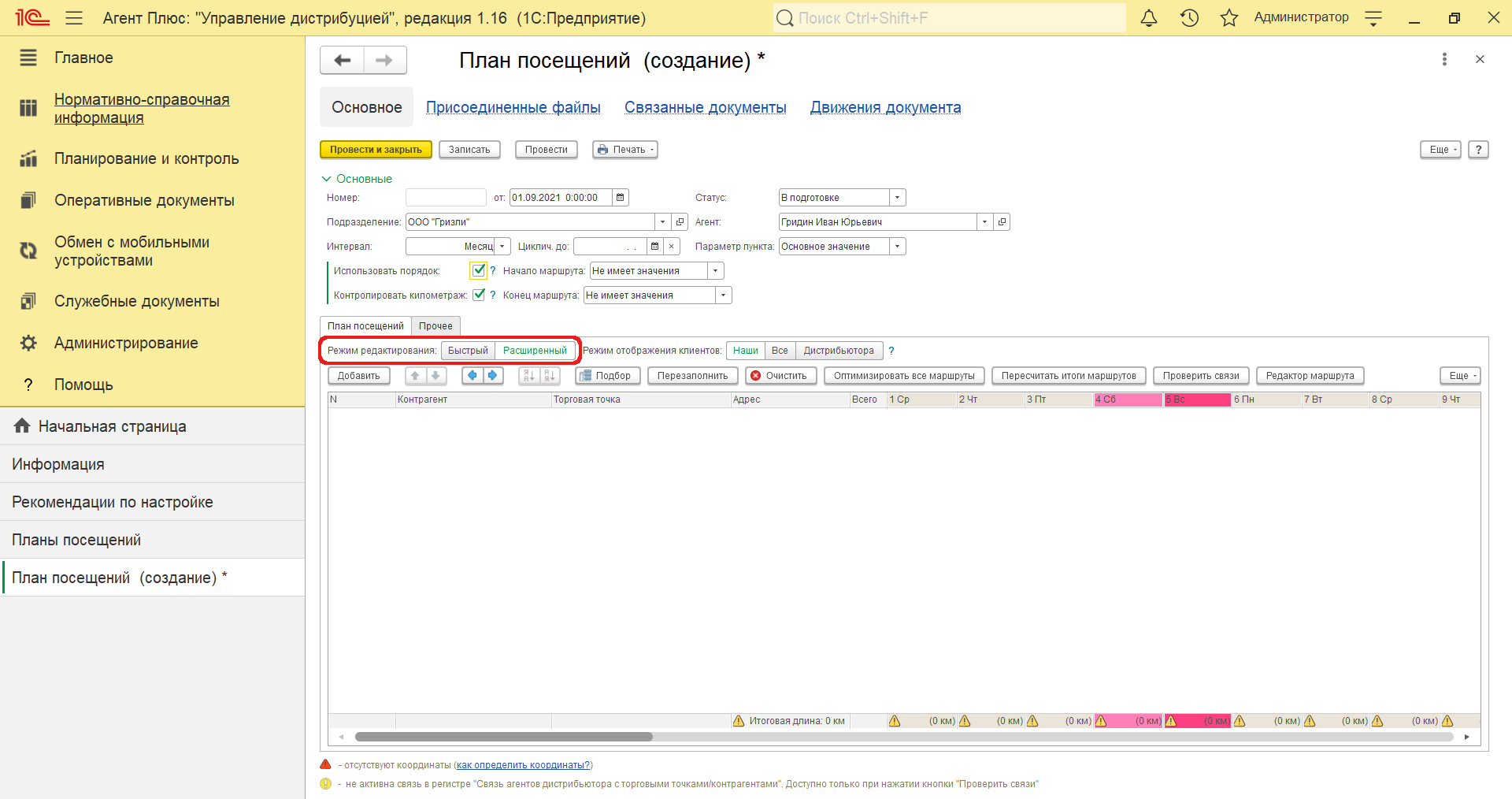Show Наши clients mode
The width and height of the screenshot is (1512, 799).
(745, 351)
